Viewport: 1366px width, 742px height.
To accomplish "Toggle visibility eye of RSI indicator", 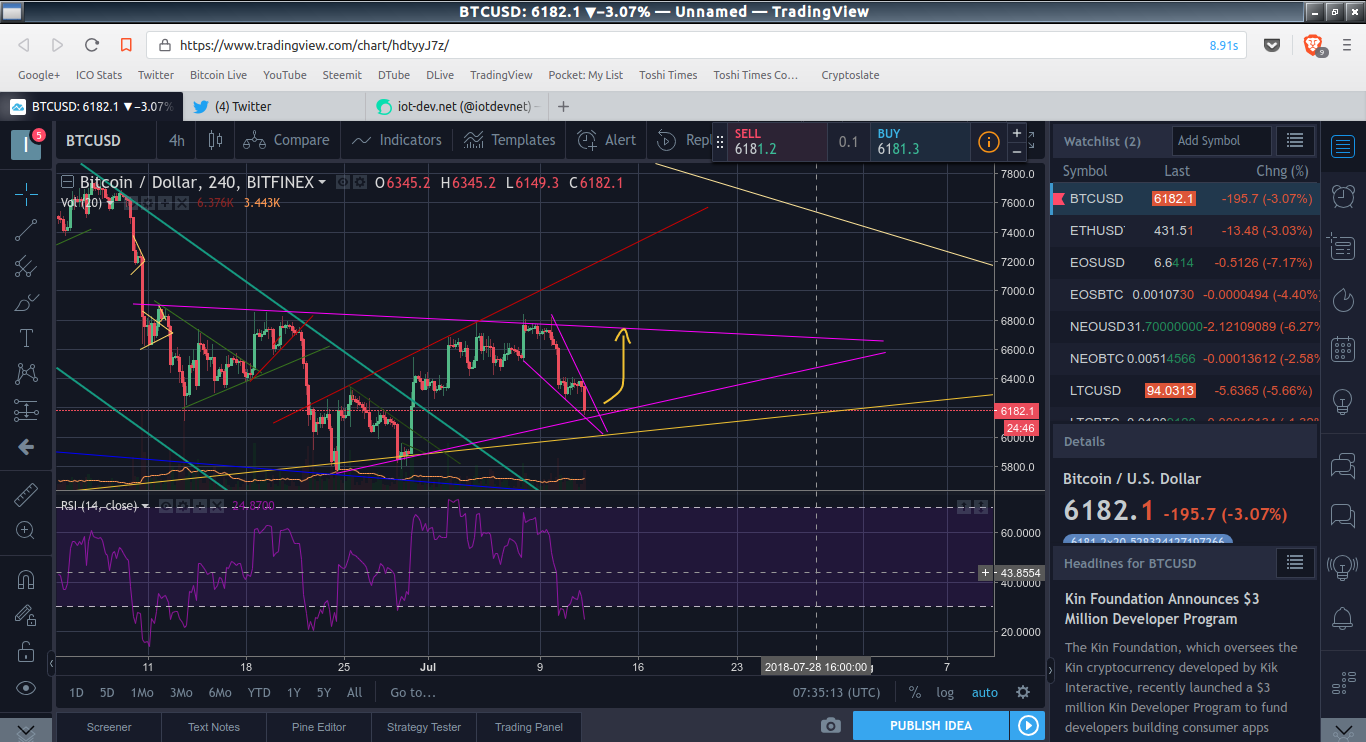I will tap(166, 506).
